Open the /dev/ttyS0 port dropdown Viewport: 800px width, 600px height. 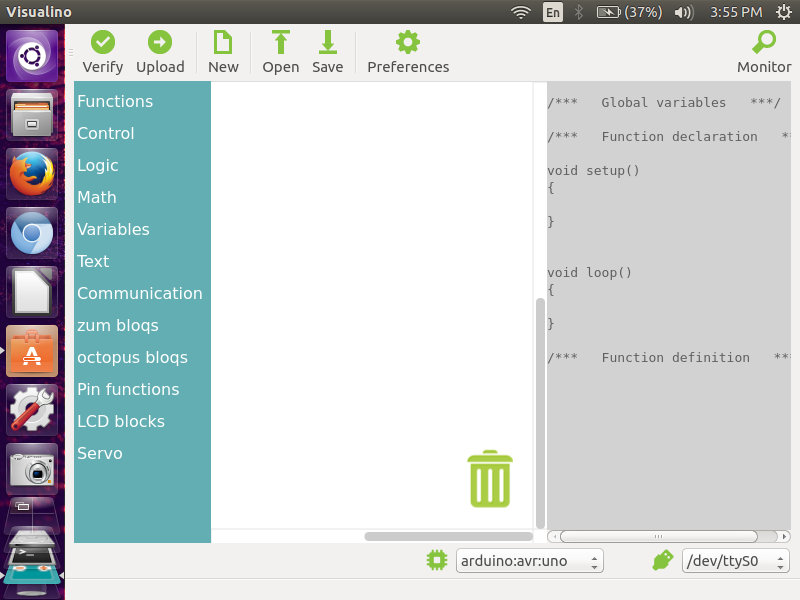pyautogui.click(x=736, y=561)
